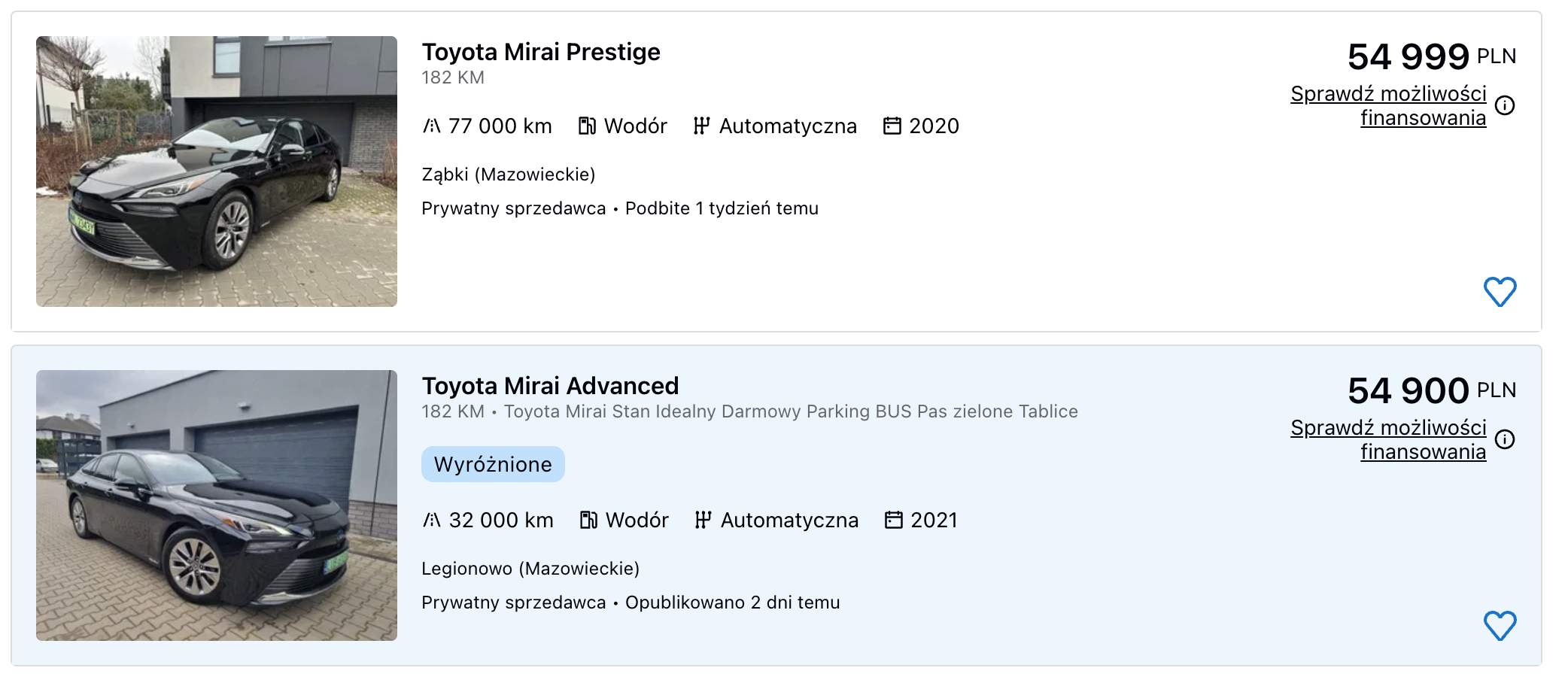Click info icon beside 54 999 PLN financing
Viewport: 1568px width, 683px height.
pyautogui.click(x=1505, y=105)
